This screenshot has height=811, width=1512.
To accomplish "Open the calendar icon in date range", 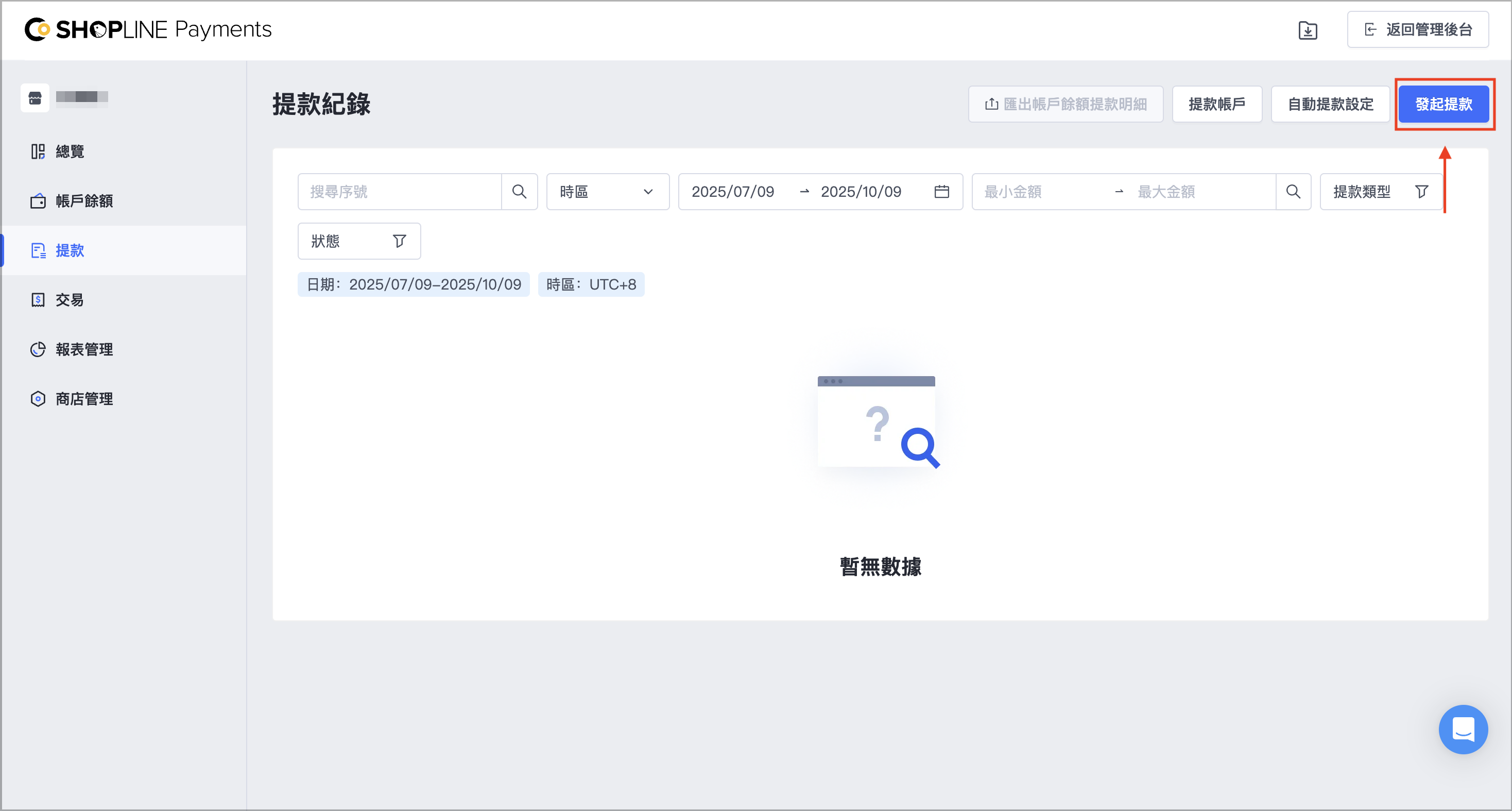I will (x=941, y=192).
